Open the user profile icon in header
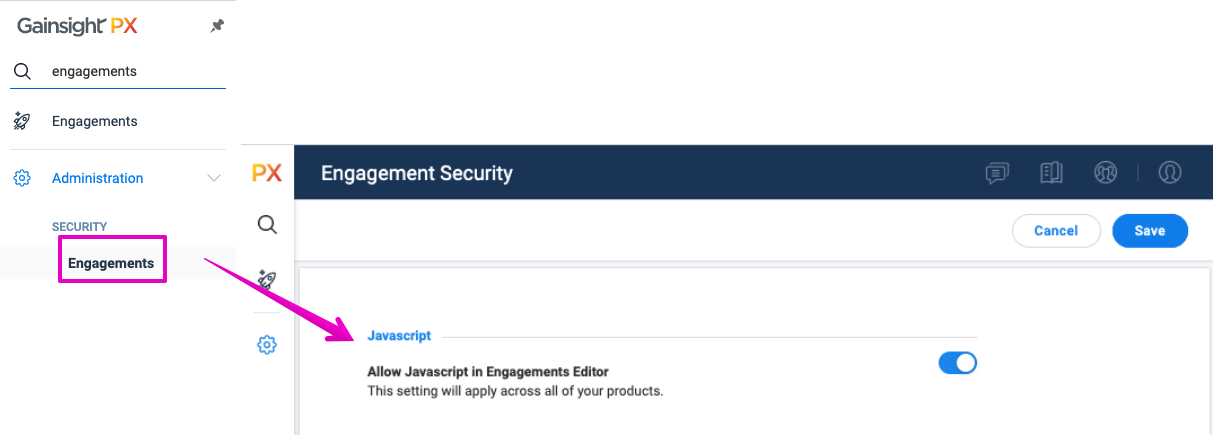This screenshot has width=1213, height=435. click(1170, 173)
